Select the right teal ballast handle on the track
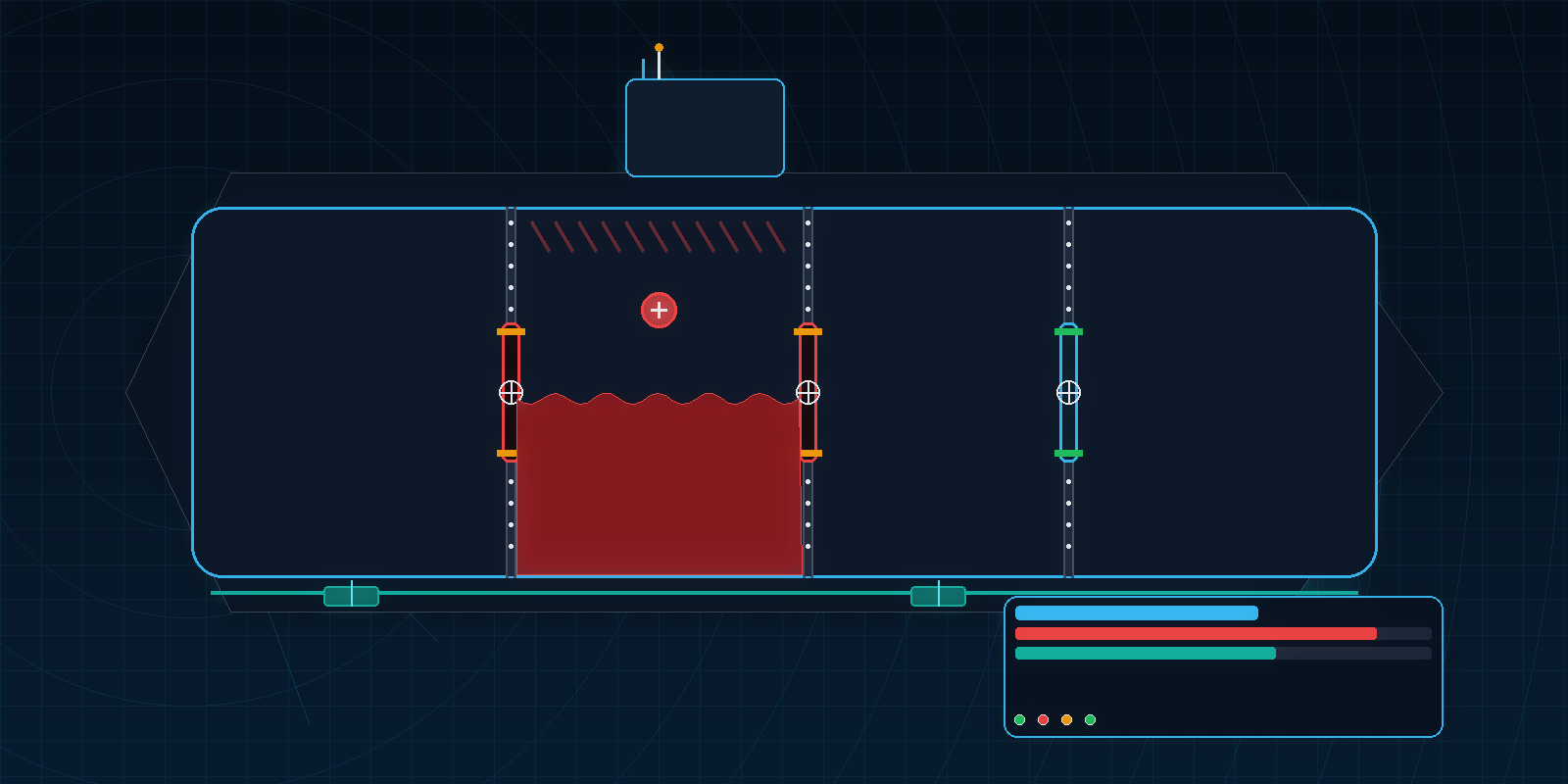The height and width of the screenshot is (784, 1568). click(x=938, y=596)
